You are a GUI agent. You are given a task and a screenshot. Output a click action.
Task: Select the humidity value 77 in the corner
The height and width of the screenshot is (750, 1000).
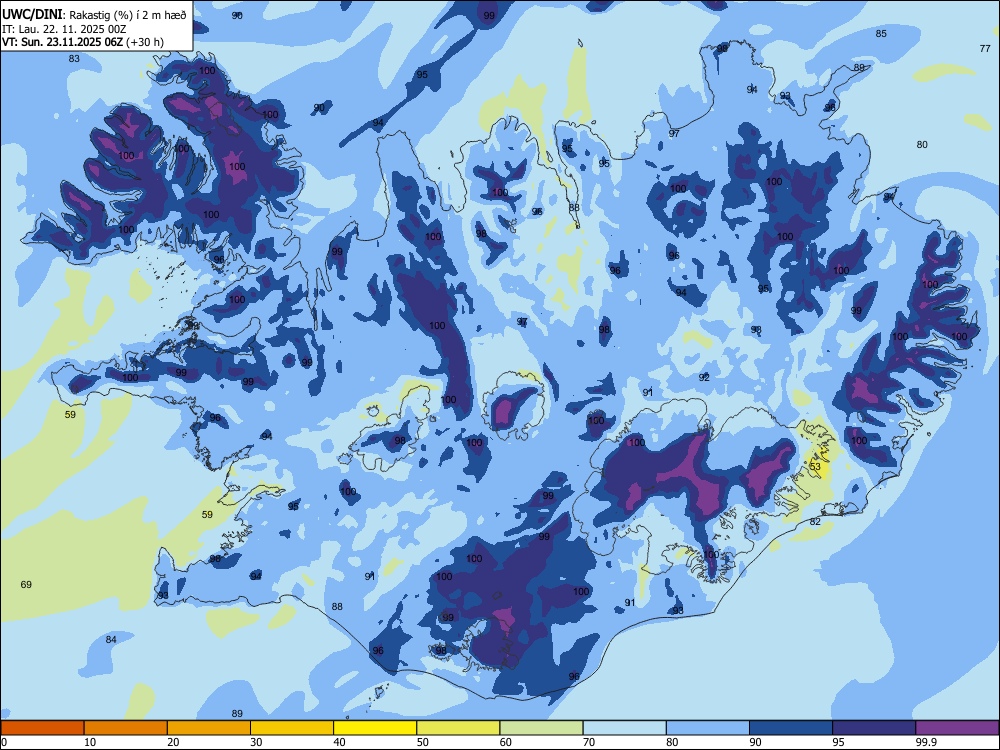coord(985,48)
